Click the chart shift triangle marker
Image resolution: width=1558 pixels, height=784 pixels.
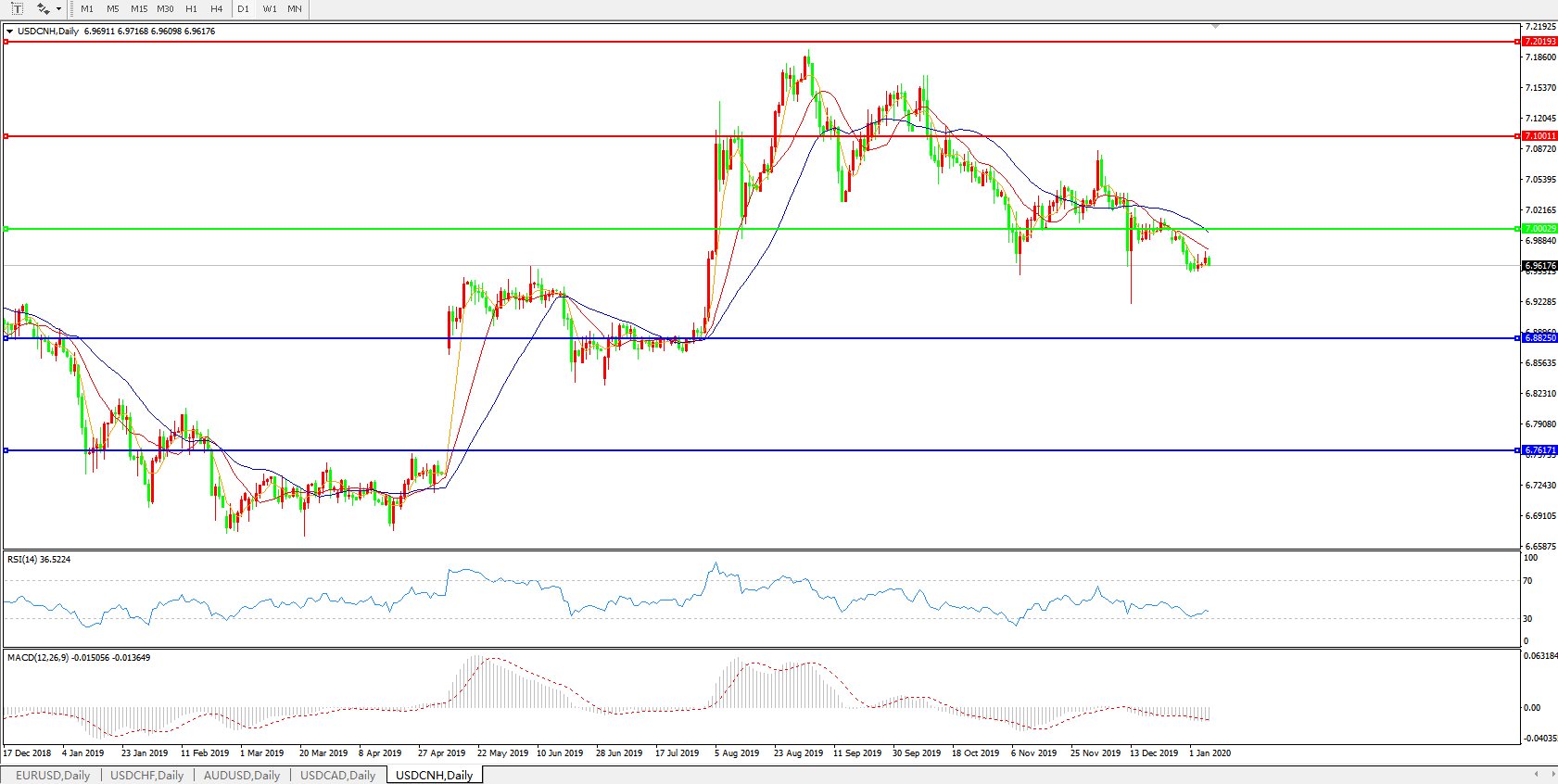1215,26
